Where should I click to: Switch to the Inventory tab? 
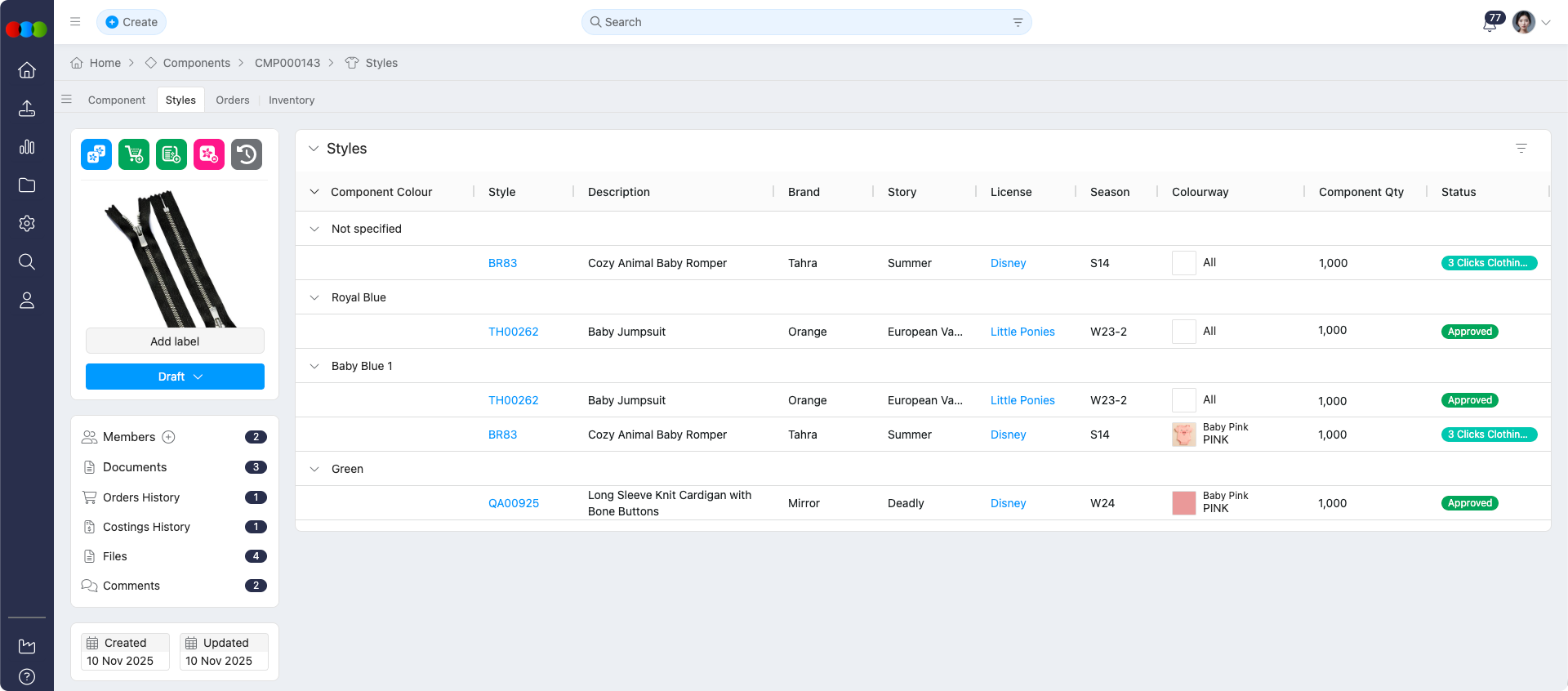pyautogui.click(x=292, y=100)
